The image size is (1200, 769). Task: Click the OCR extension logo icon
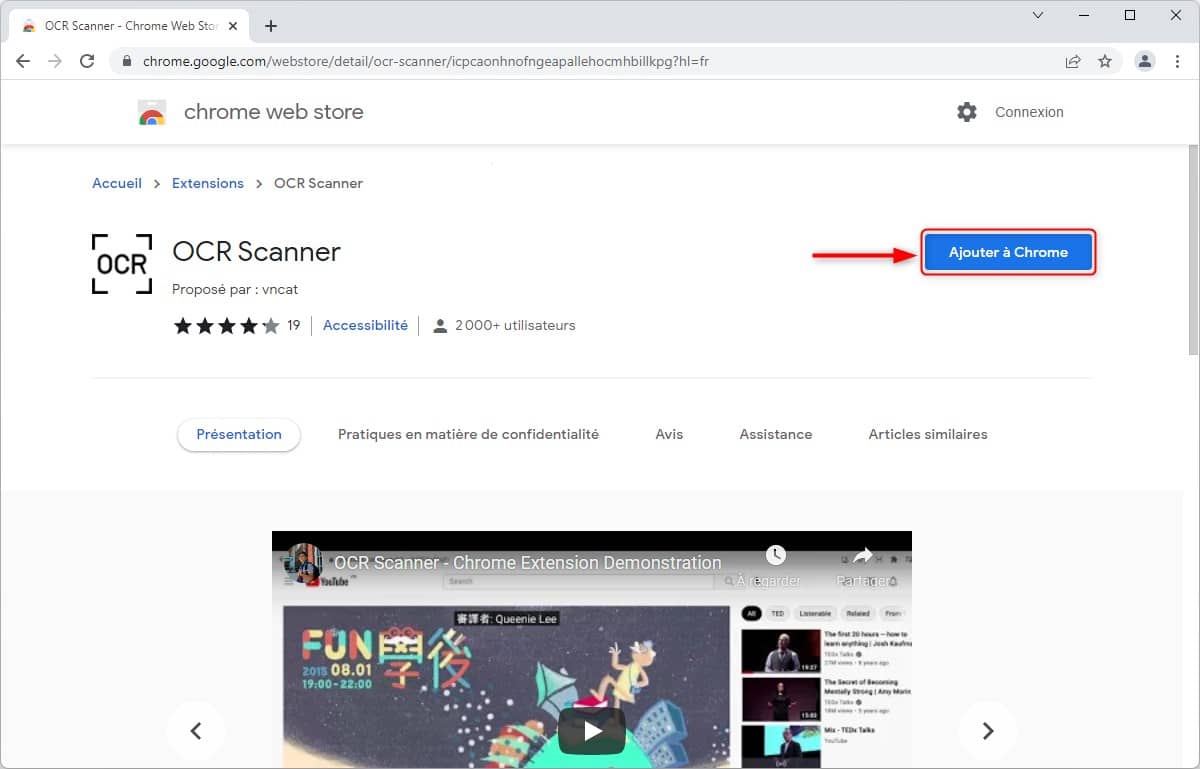pos(122,264)
